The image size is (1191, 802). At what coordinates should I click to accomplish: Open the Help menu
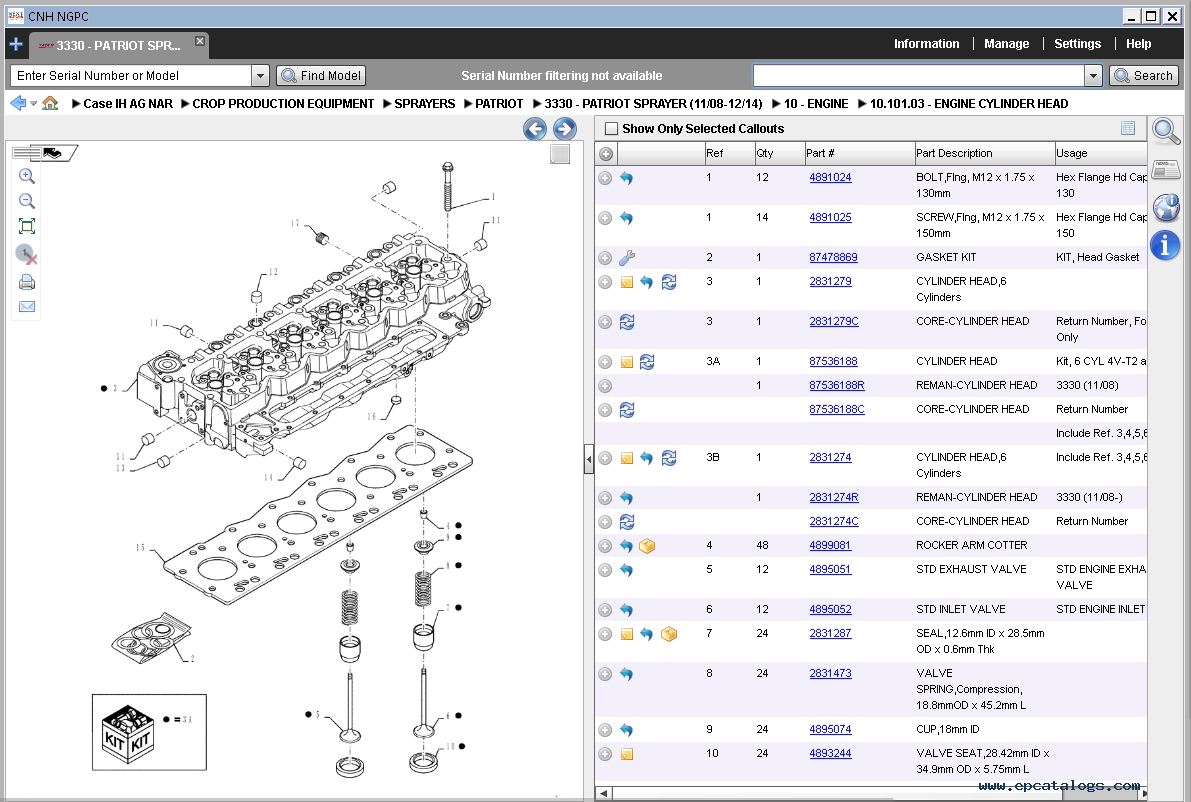(x=1138, y=44)
